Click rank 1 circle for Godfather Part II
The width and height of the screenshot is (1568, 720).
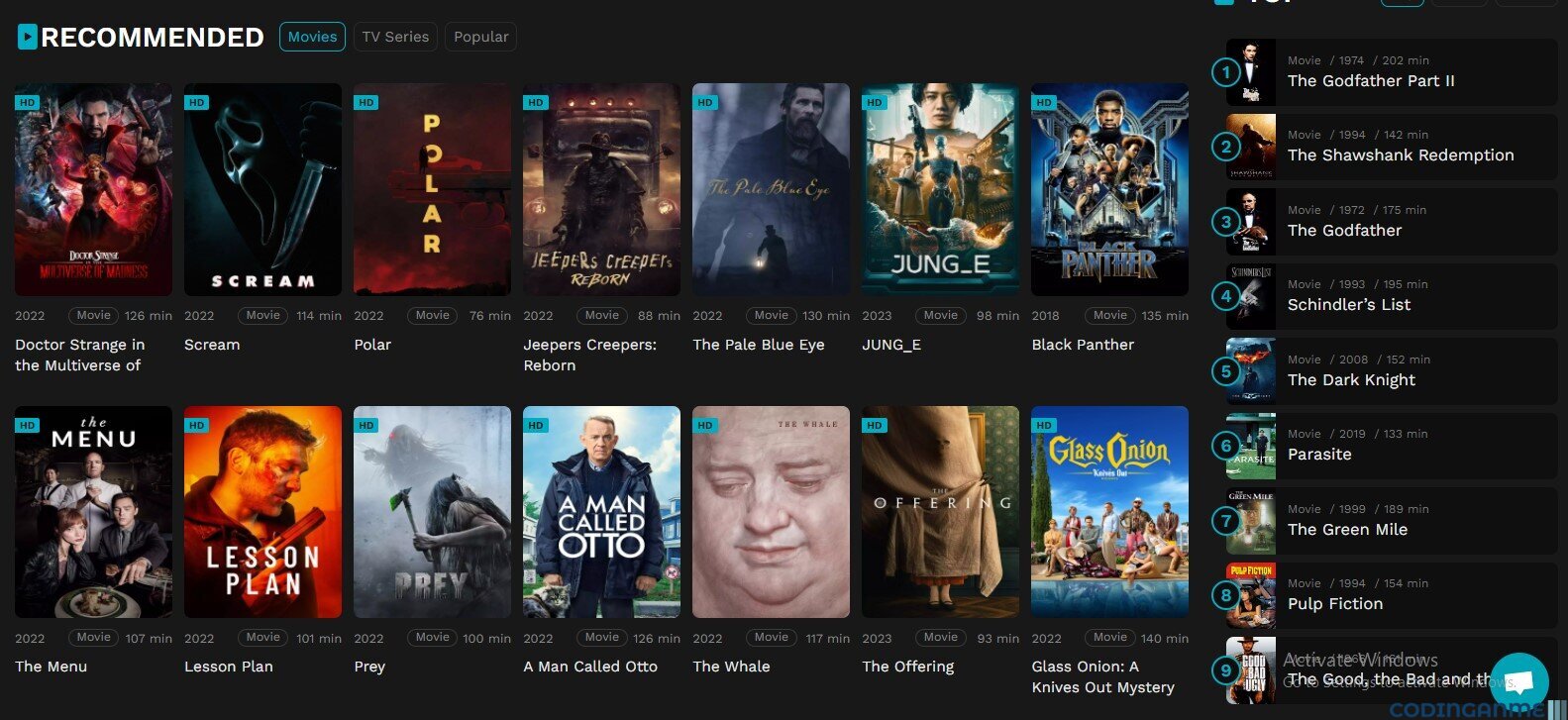(x=1226, y=72)
